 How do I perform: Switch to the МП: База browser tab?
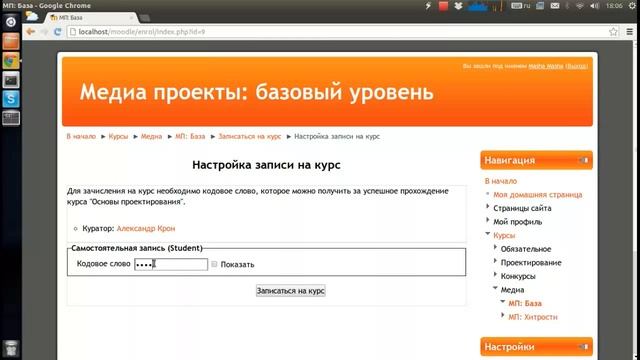point(91,18)
